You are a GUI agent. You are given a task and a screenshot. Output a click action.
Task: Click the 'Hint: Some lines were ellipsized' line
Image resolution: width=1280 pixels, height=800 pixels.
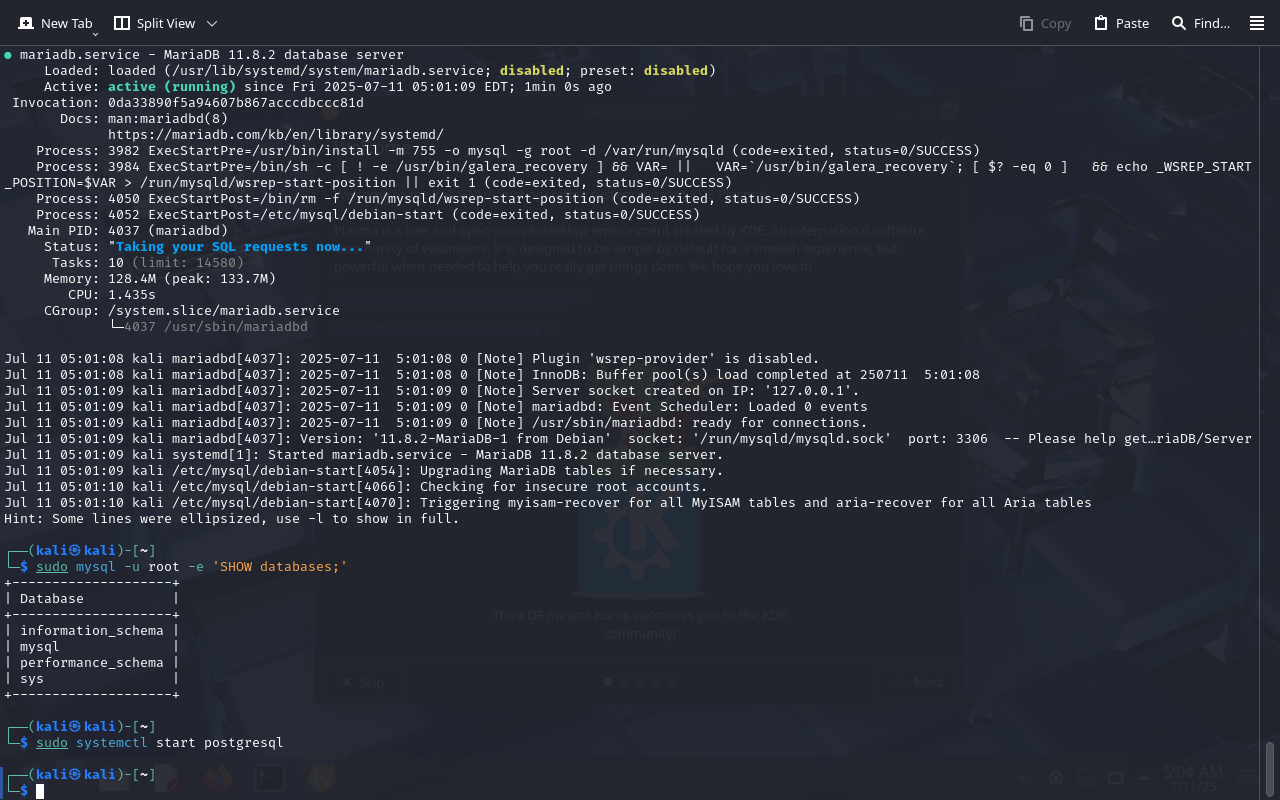232,519
